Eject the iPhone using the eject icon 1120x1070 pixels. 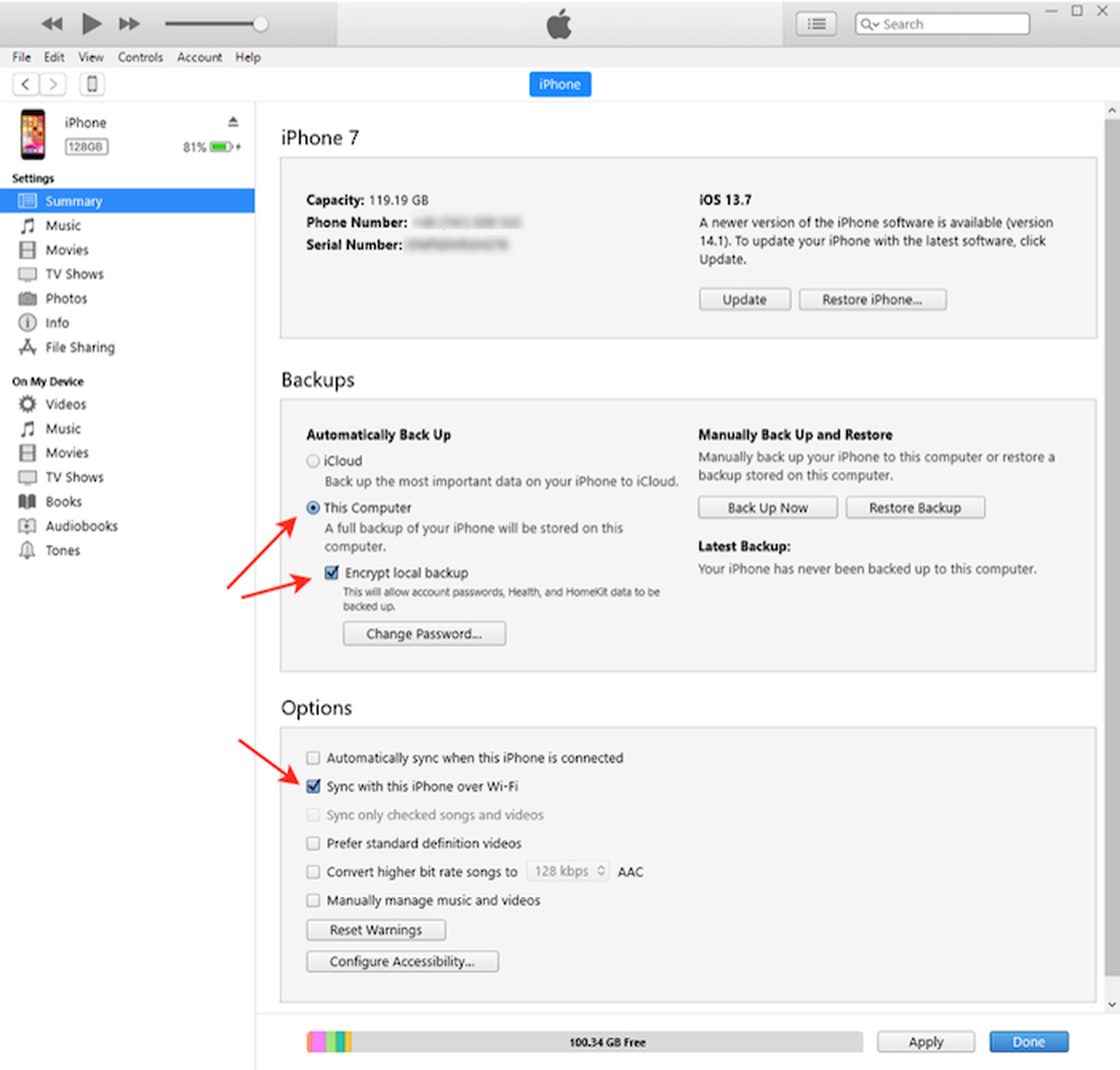point(233,122)
